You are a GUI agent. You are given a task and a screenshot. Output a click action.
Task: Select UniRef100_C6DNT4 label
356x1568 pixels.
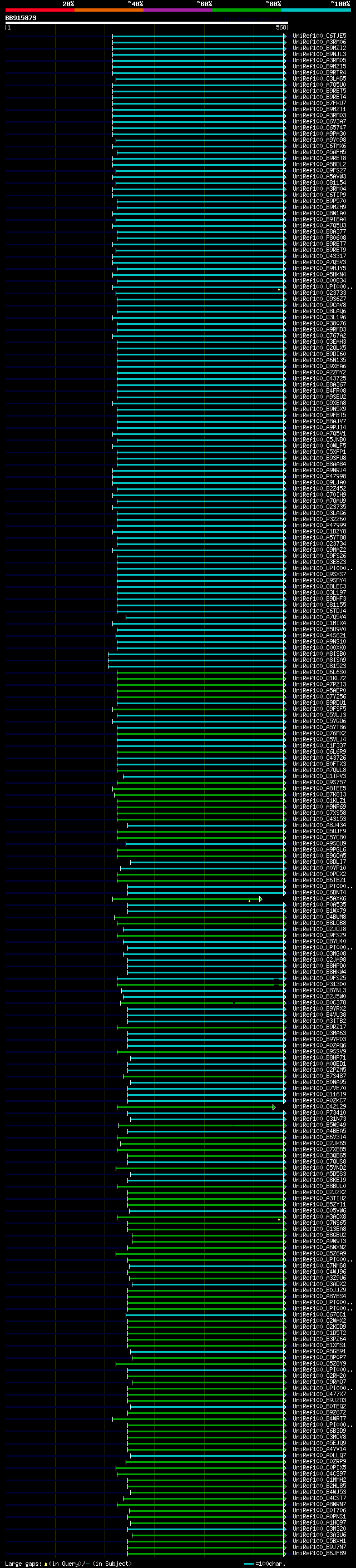pos(319,892)
